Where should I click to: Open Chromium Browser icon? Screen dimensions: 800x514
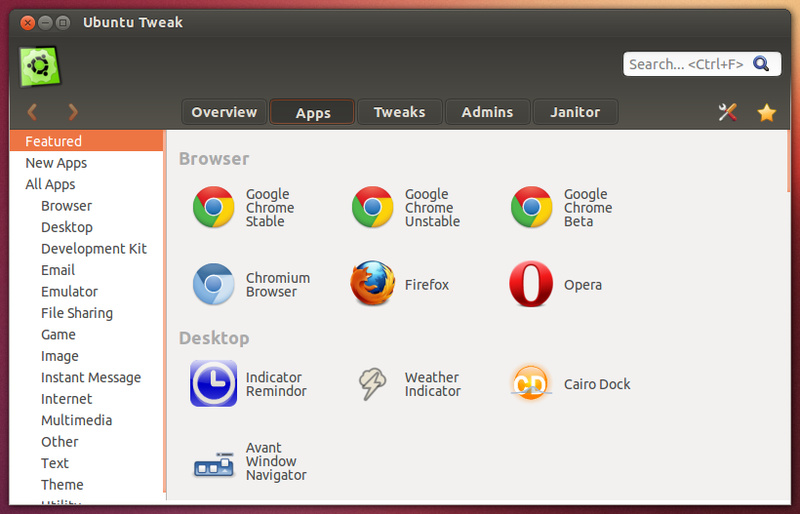pos(213,284)
